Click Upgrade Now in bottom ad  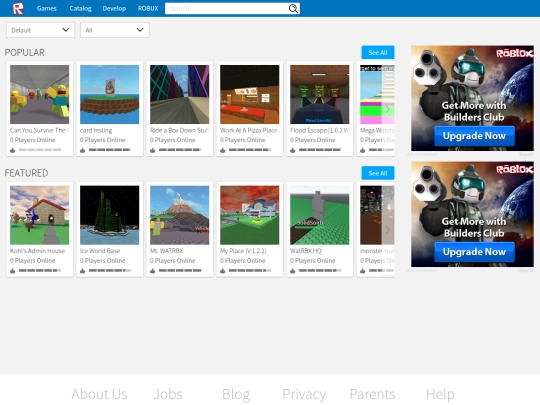pyautogui.click(x=474, y=252)
